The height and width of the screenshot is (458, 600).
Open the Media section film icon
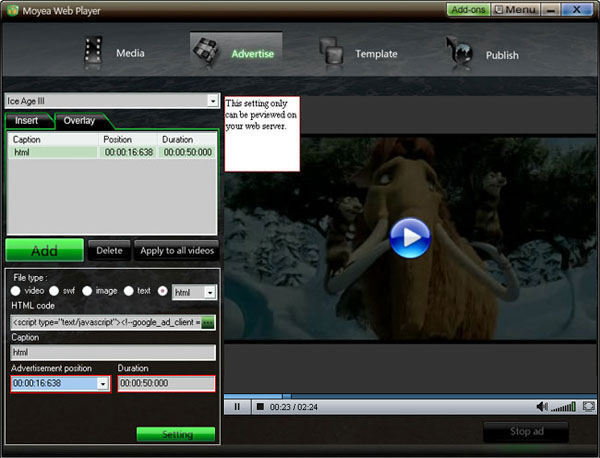click(93, 50)
